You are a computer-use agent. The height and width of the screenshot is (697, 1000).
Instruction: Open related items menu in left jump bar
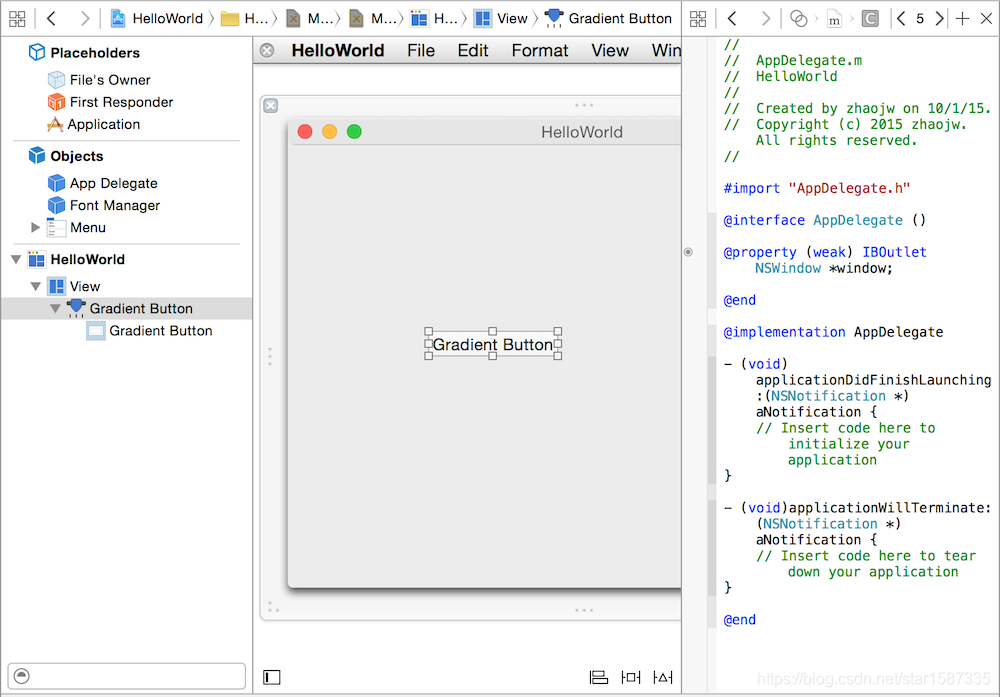17,19
